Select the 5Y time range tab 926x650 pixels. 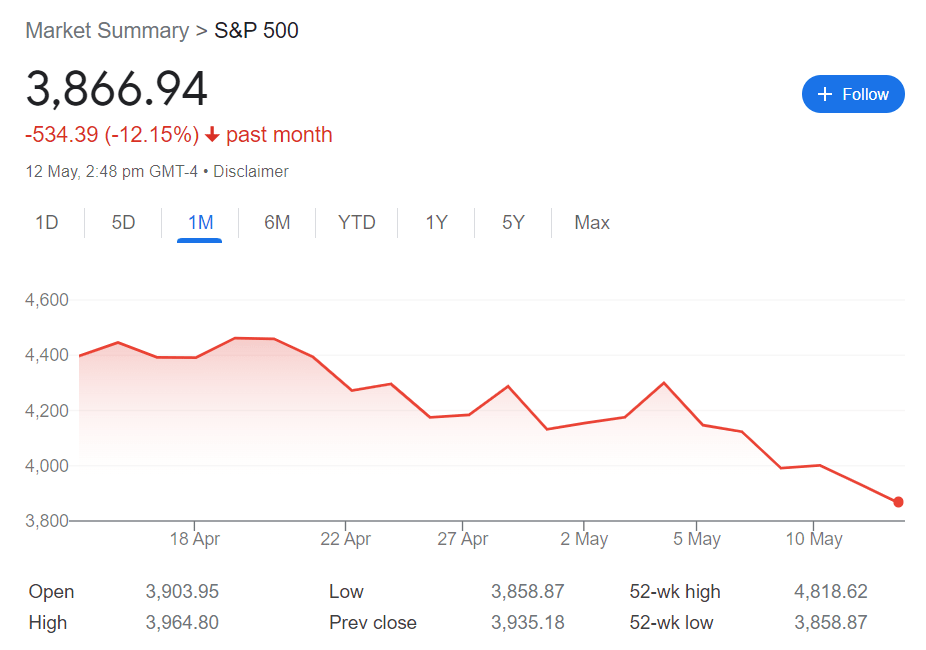(513, 222)
